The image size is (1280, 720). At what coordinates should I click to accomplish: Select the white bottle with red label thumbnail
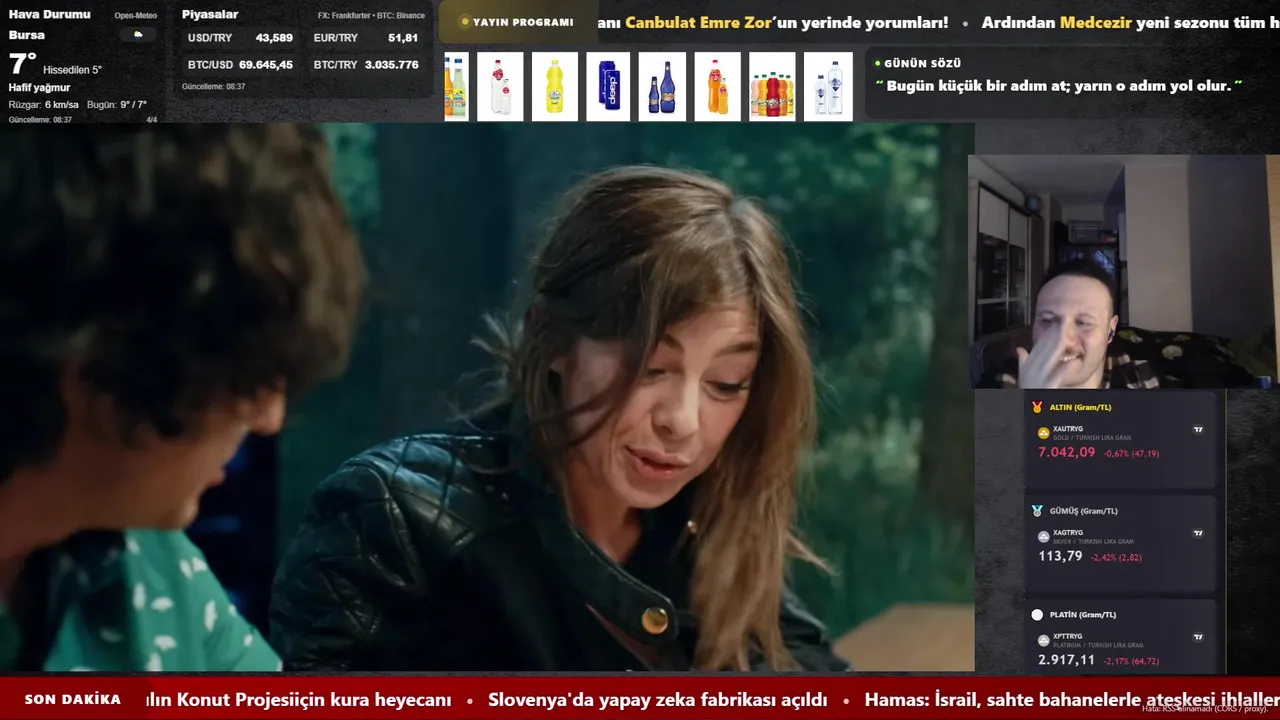[x=500, y=87]
